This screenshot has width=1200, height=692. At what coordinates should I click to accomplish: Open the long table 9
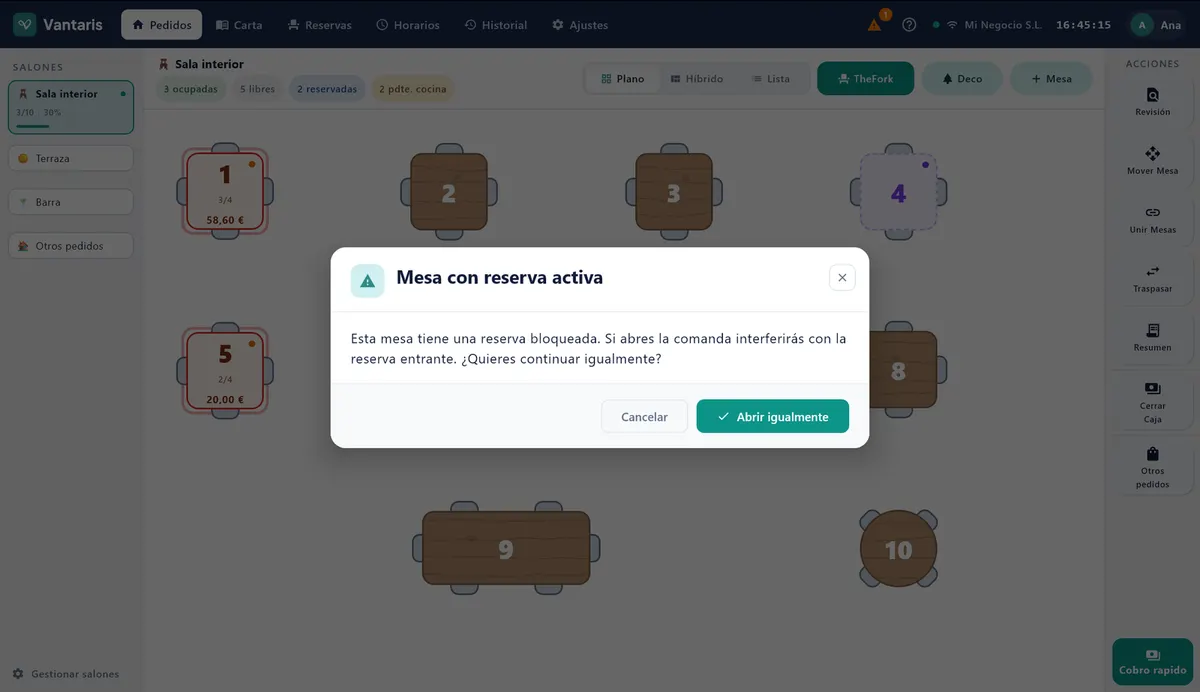(x=506, y=548)
